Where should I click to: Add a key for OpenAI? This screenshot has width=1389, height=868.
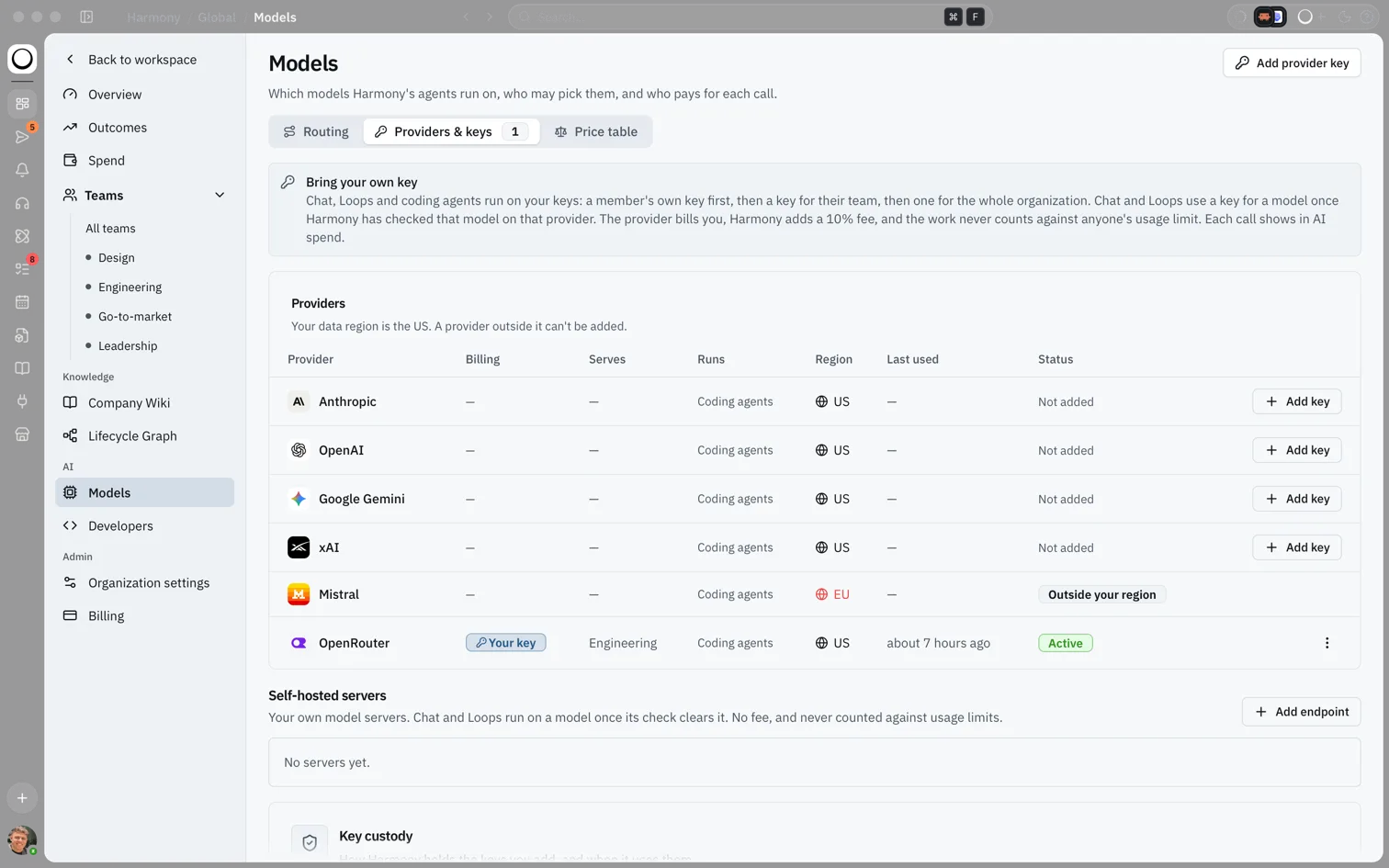click(1297, 450)
